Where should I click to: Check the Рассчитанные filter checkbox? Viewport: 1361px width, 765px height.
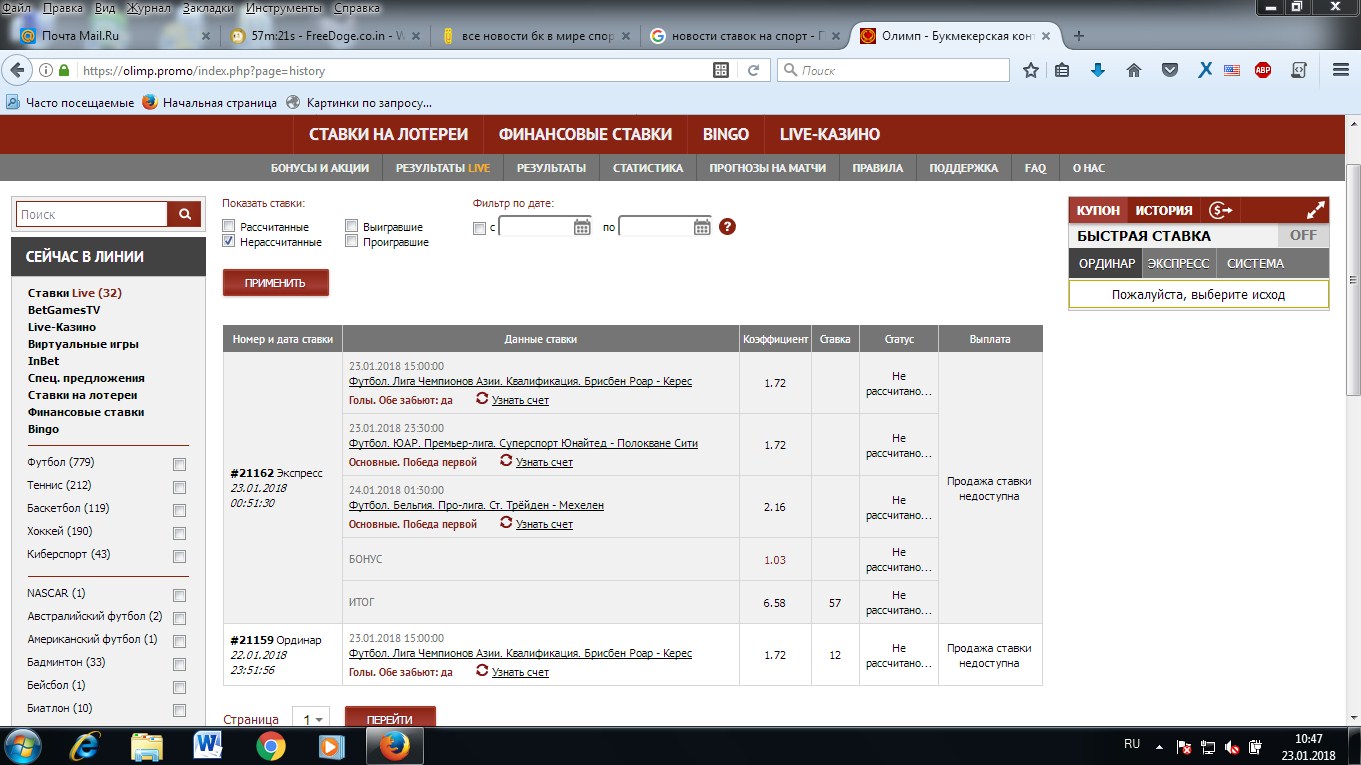coord(229,226)
